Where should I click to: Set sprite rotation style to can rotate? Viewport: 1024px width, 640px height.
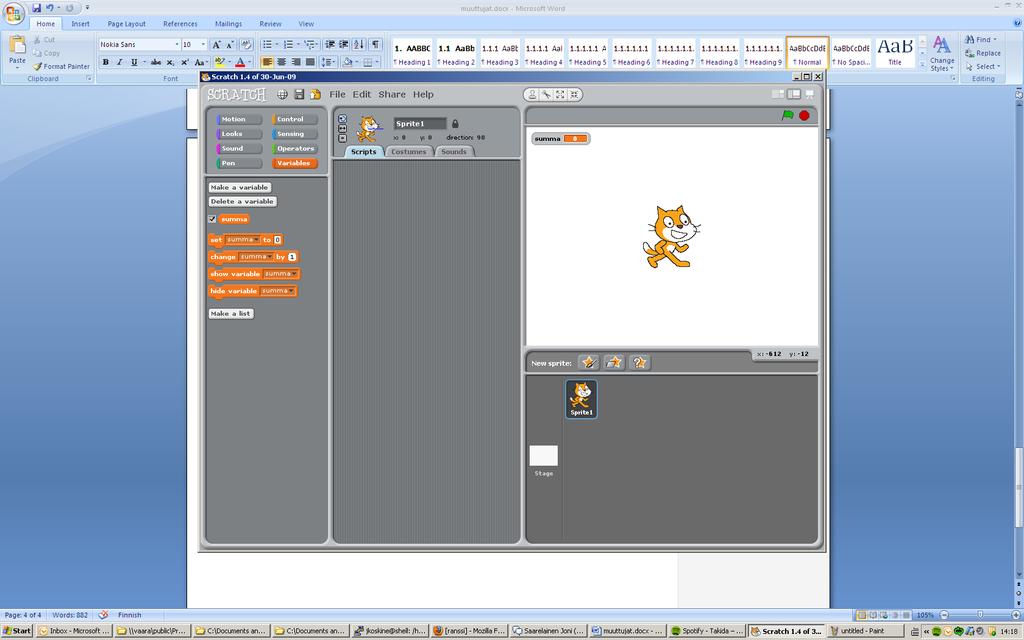(x=342, y=119)
